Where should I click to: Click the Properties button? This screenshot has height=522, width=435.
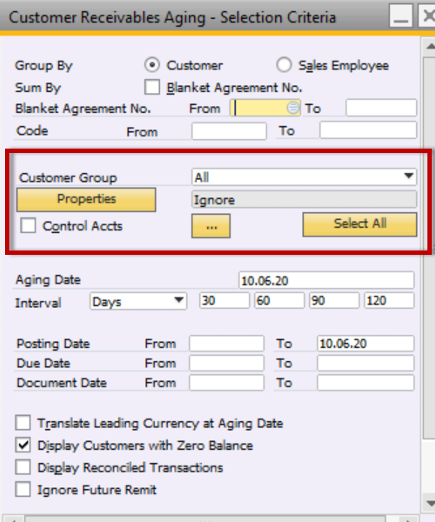(86, 199)
